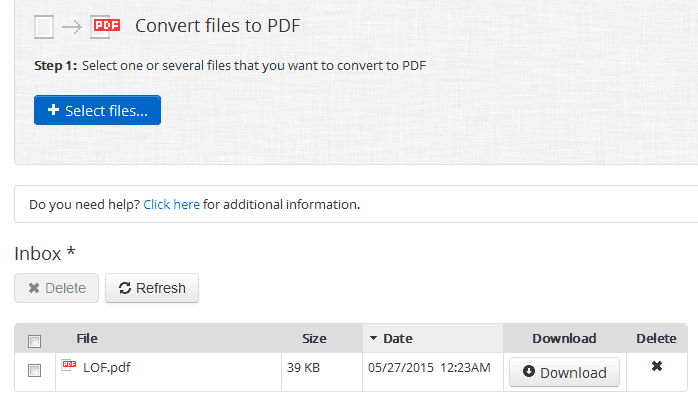The height and width of the screenshot is (402, 698).
Task: Click the arrow icon between document icons
Action: pyautogui.click(x=72, y=27)
